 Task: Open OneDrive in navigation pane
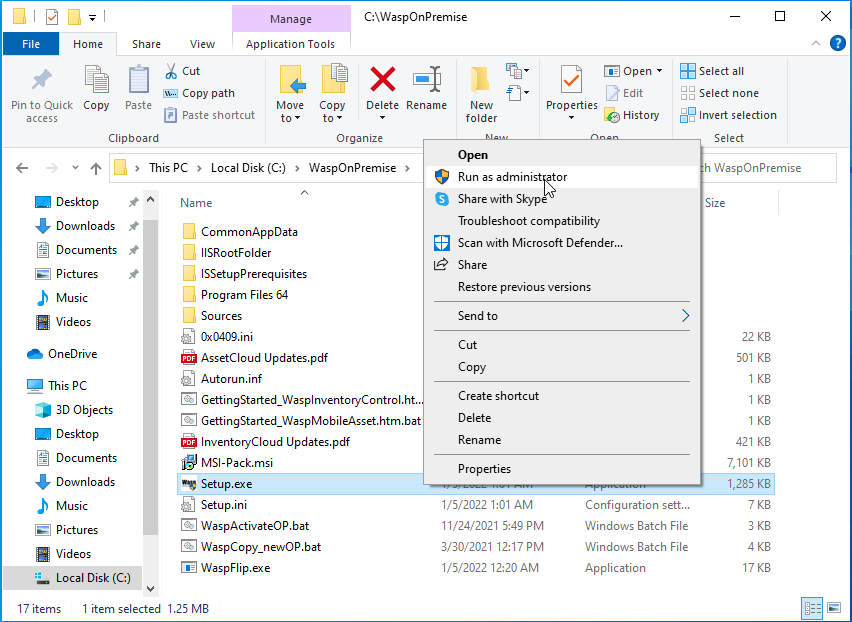[x=62, y=354]
